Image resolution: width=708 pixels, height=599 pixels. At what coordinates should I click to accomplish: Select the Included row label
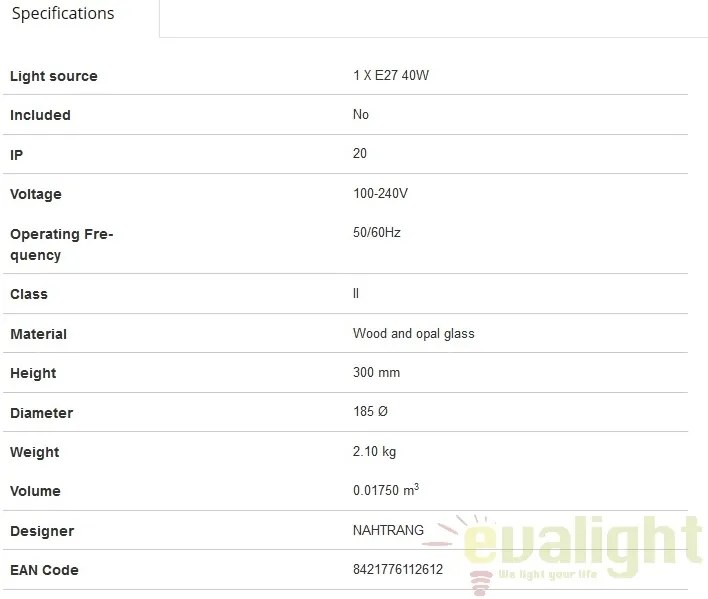coord(40,115)
